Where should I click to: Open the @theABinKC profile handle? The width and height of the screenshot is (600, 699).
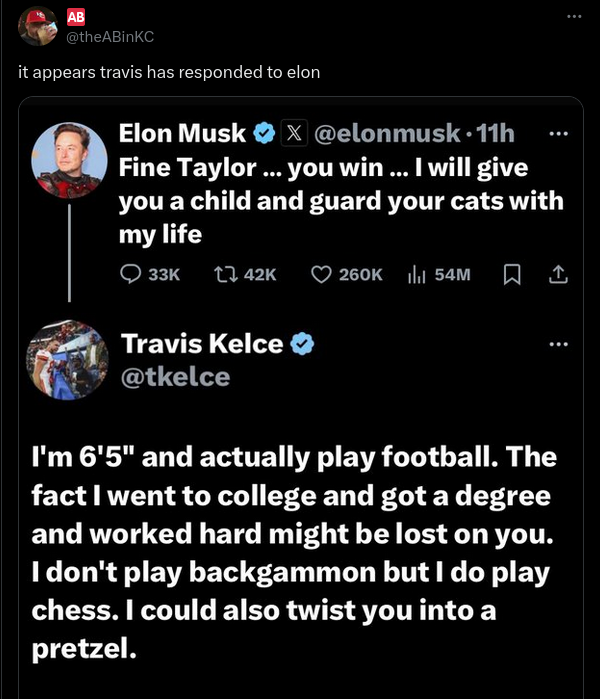(x=110, y=36)
